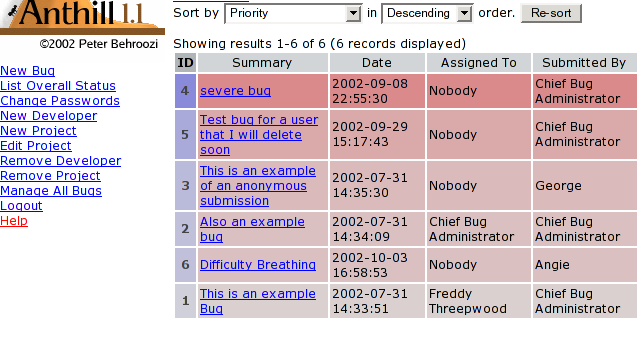Viewport: 640px width, 360px height.
Task: Go to List Overall Status
Action: (x=58, y=86)
